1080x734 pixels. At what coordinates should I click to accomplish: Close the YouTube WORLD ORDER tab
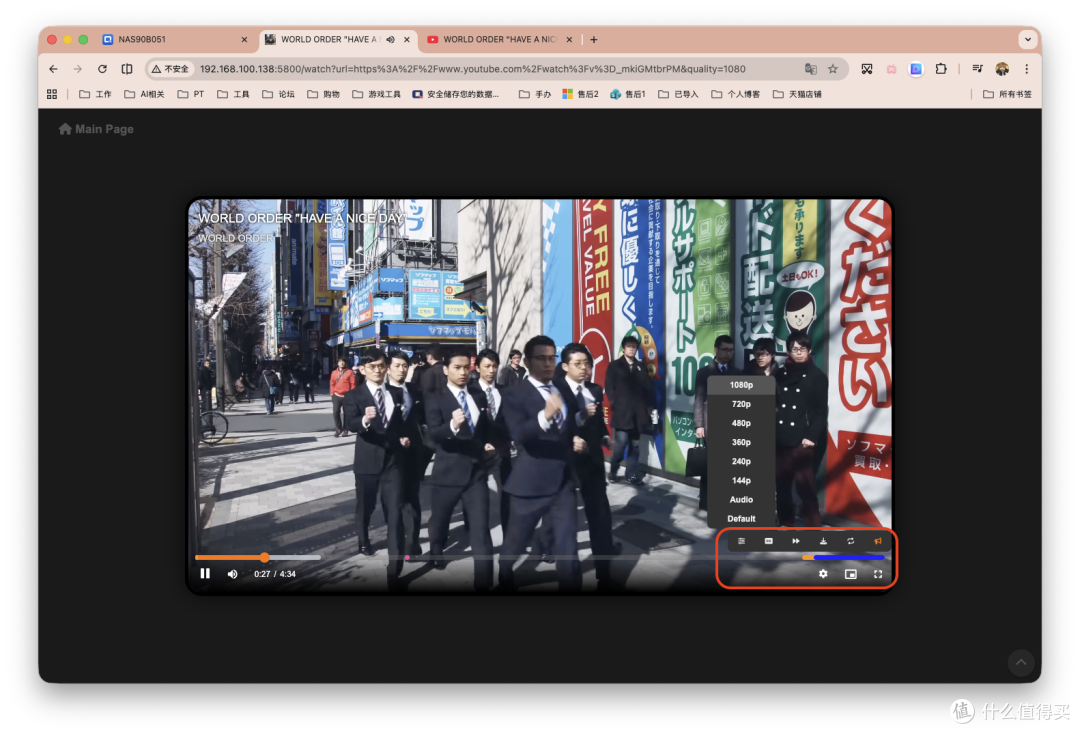569,39
